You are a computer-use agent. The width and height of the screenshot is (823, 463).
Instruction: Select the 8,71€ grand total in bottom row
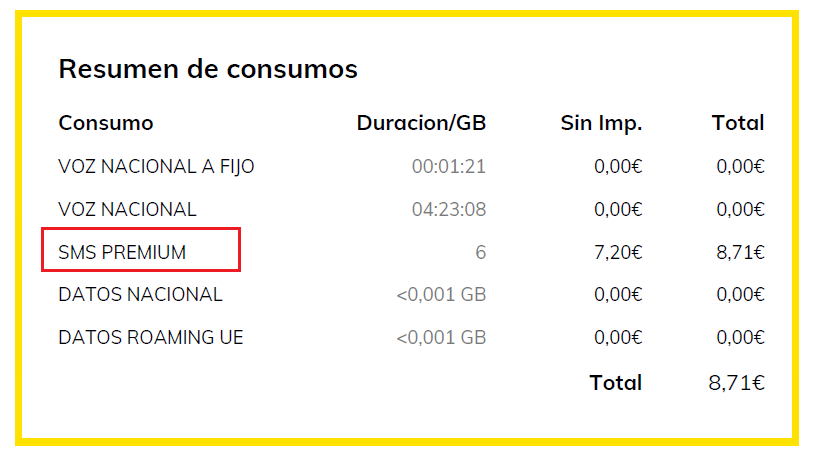[x=736, y=382]
